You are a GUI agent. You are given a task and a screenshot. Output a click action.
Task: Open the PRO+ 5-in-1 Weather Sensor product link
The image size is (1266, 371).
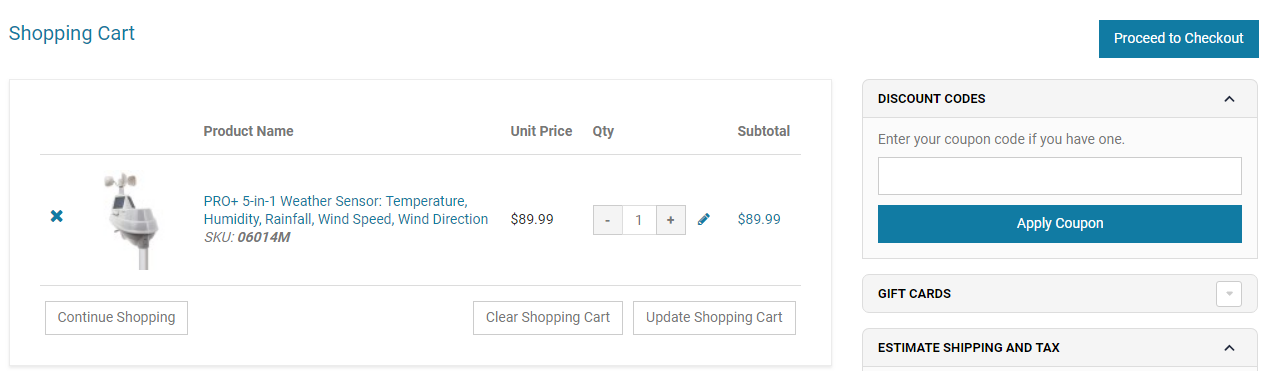(346, 210)
